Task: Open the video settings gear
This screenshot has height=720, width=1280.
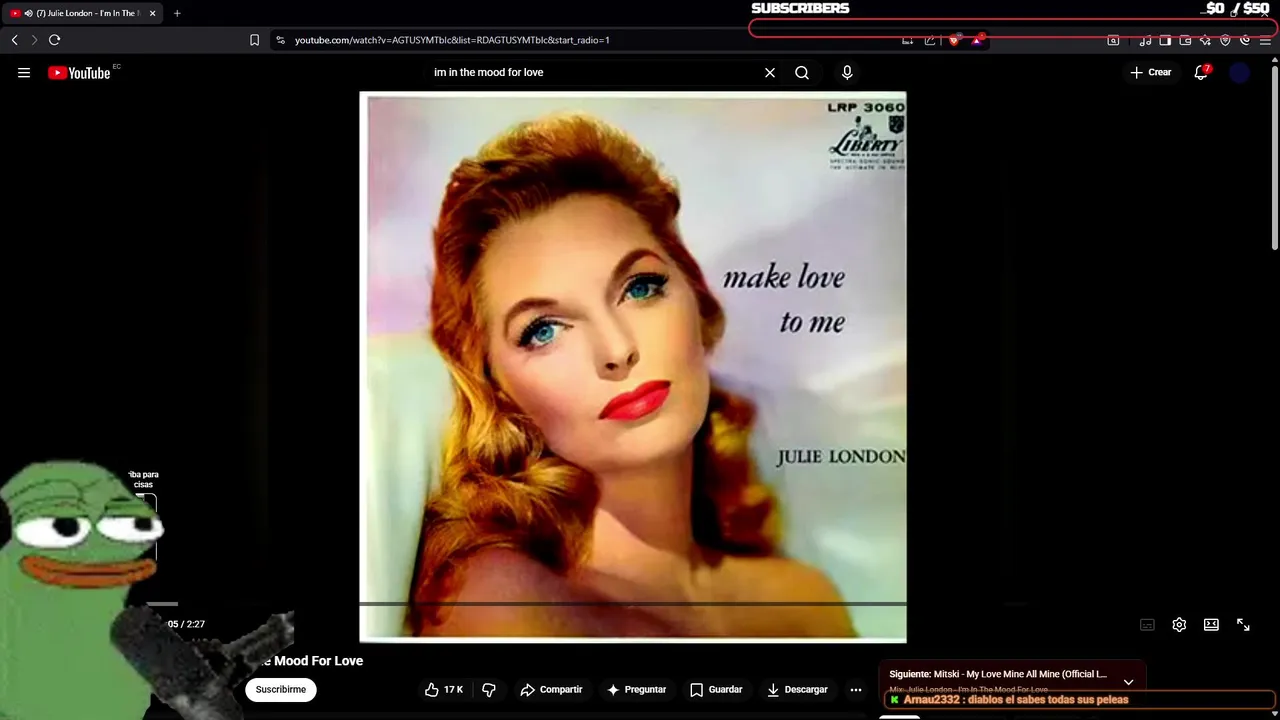Action: 1179,624
